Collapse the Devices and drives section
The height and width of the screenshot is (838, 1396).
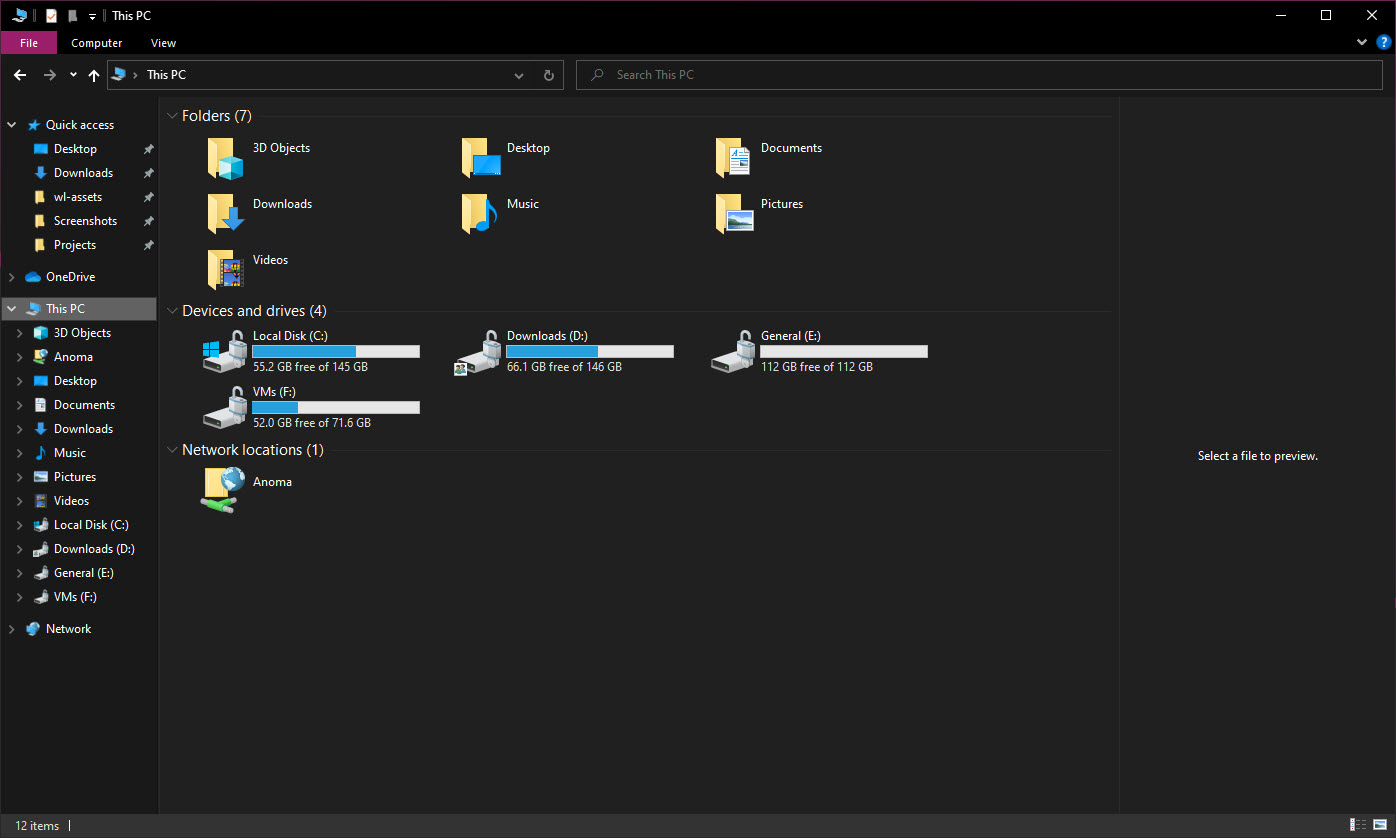click(172, 310)
